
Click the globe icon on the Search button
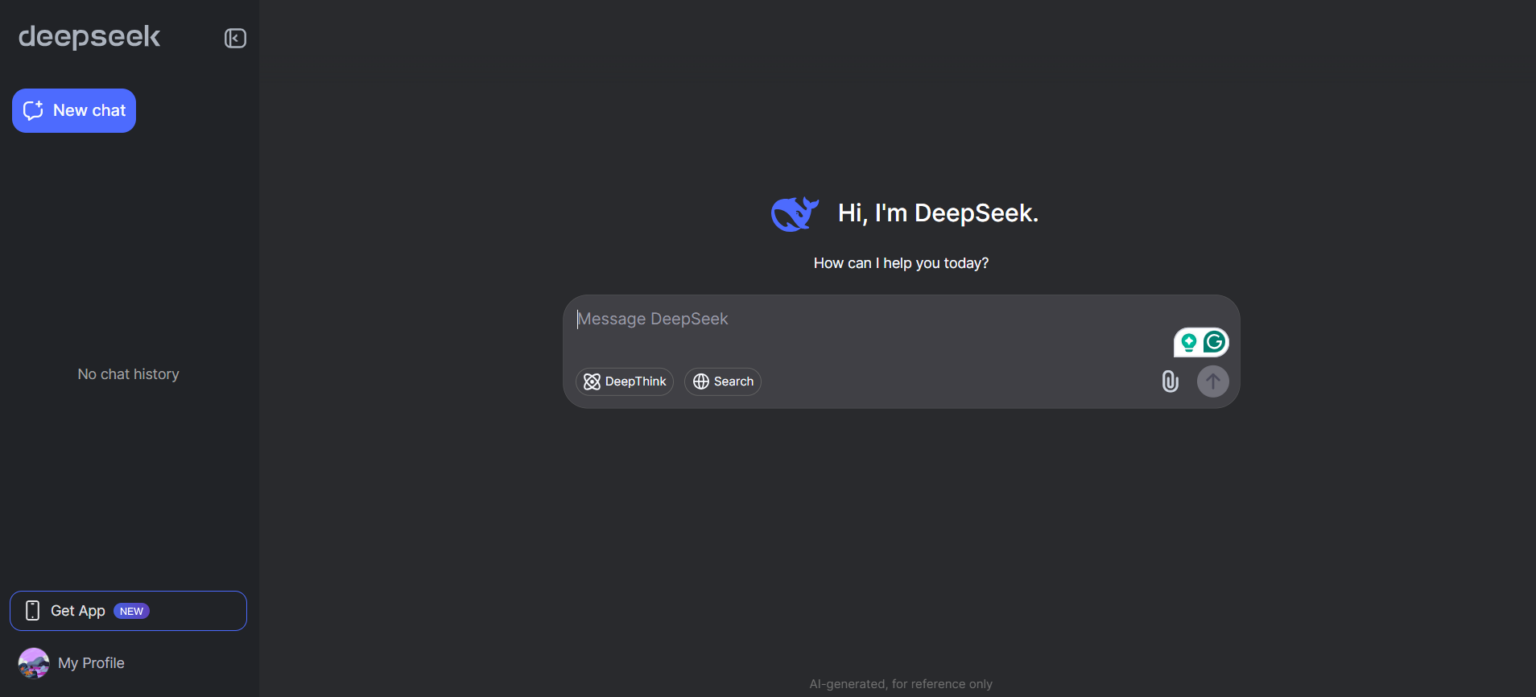699,381
